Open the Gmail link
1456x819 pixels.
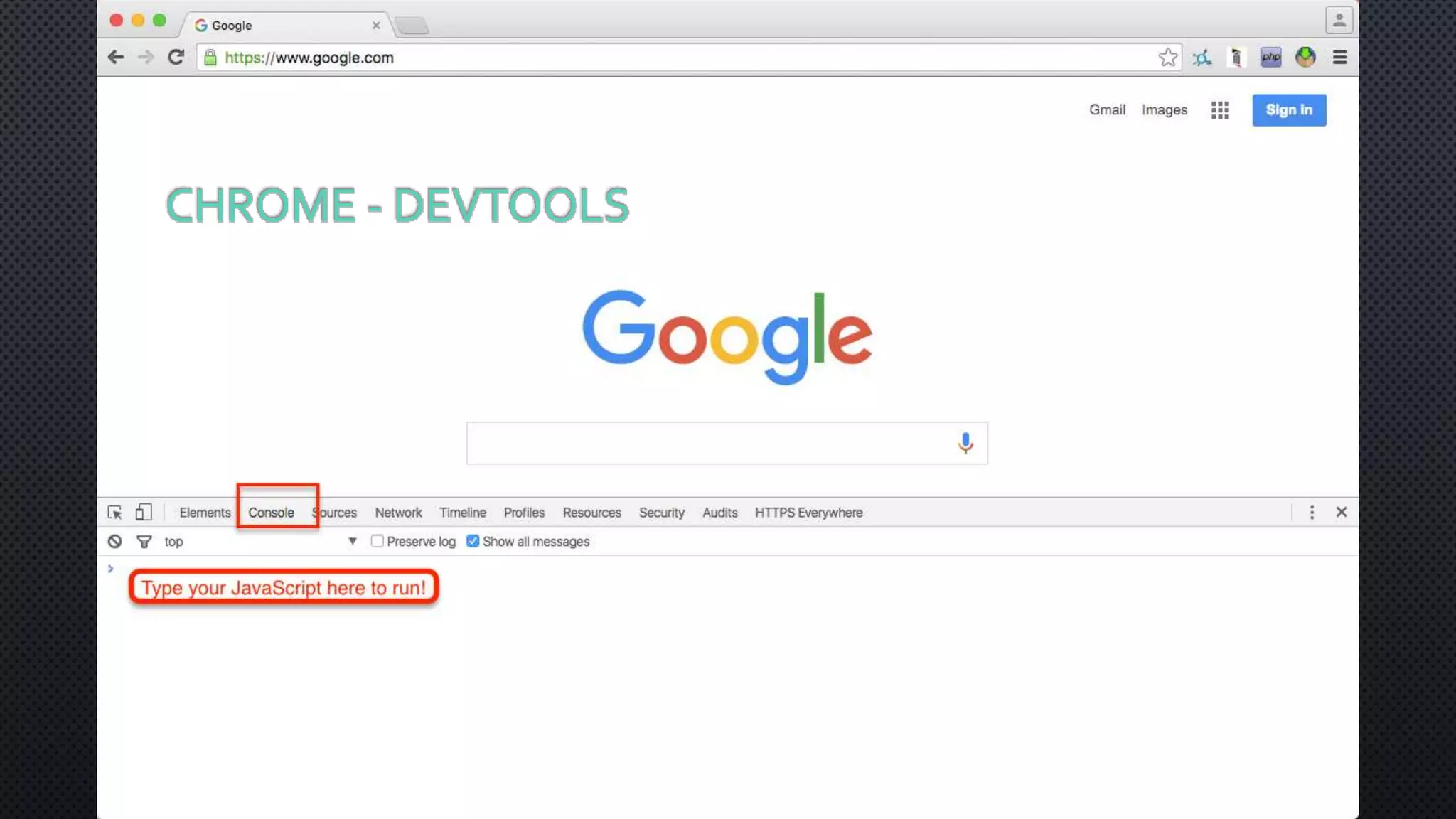(1107, 110)
